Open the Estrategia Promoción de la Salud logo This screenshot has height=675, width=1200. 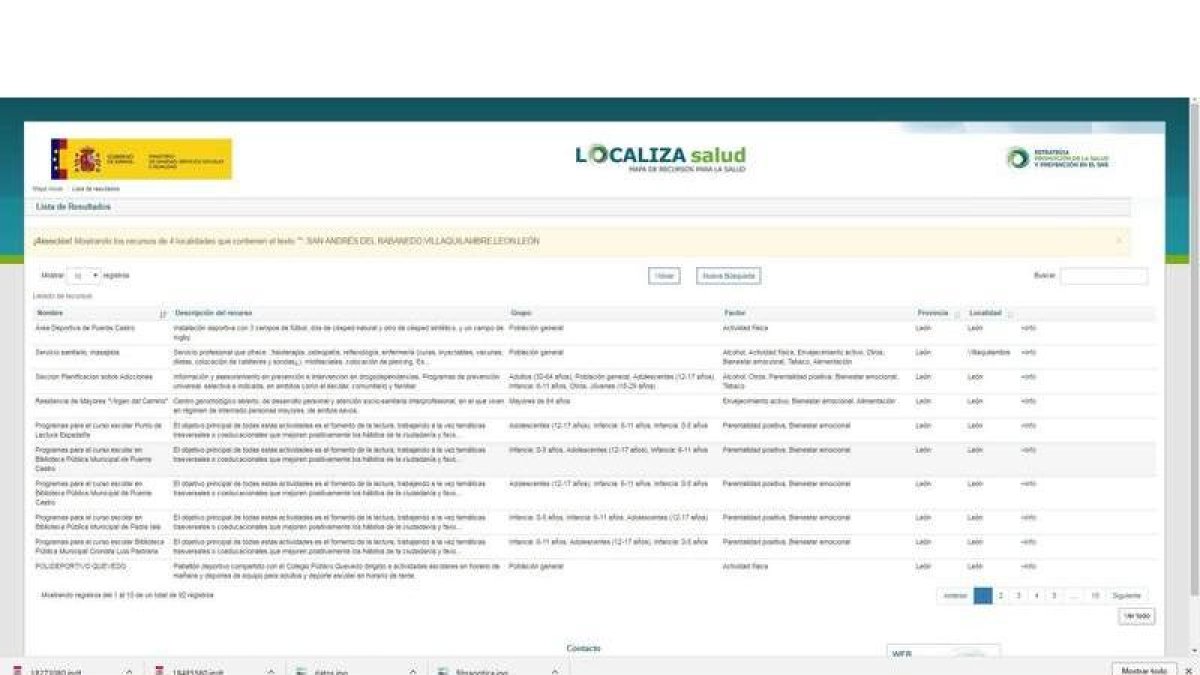click(1058, 158)
